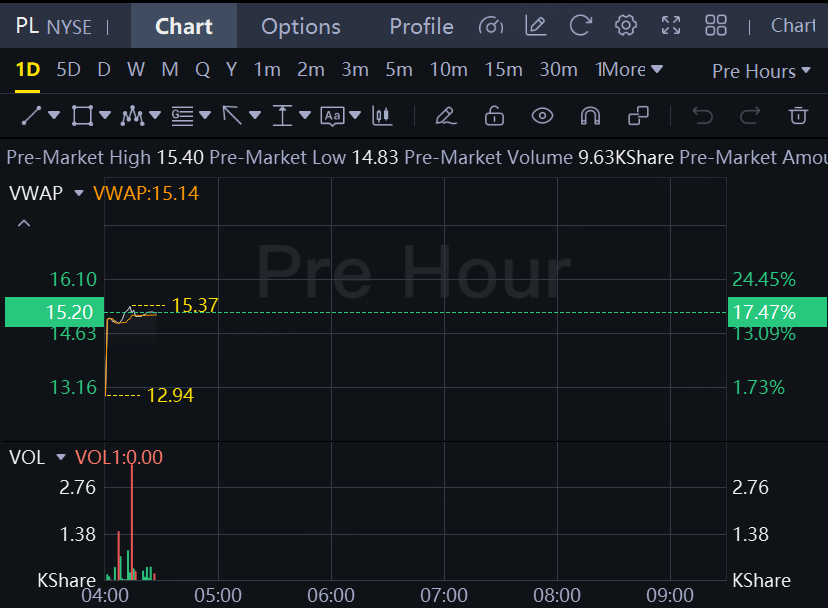The image size is (828, 608).
Task: Select the 5D timeframe
Action: (68, 70)
